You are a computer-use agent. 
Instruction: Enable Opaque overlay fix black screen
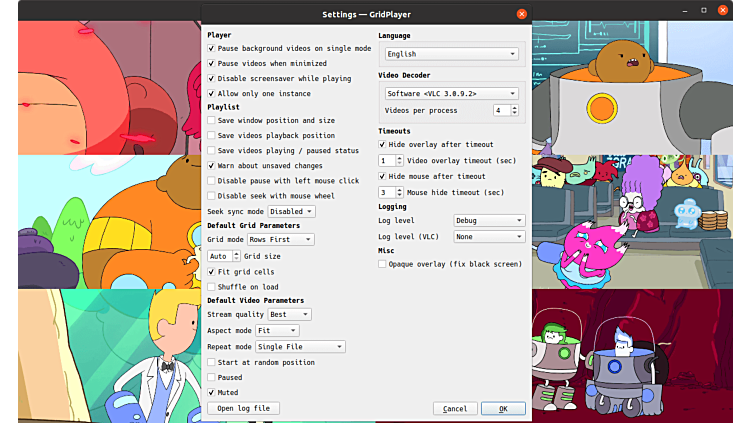tap(383, 264)
